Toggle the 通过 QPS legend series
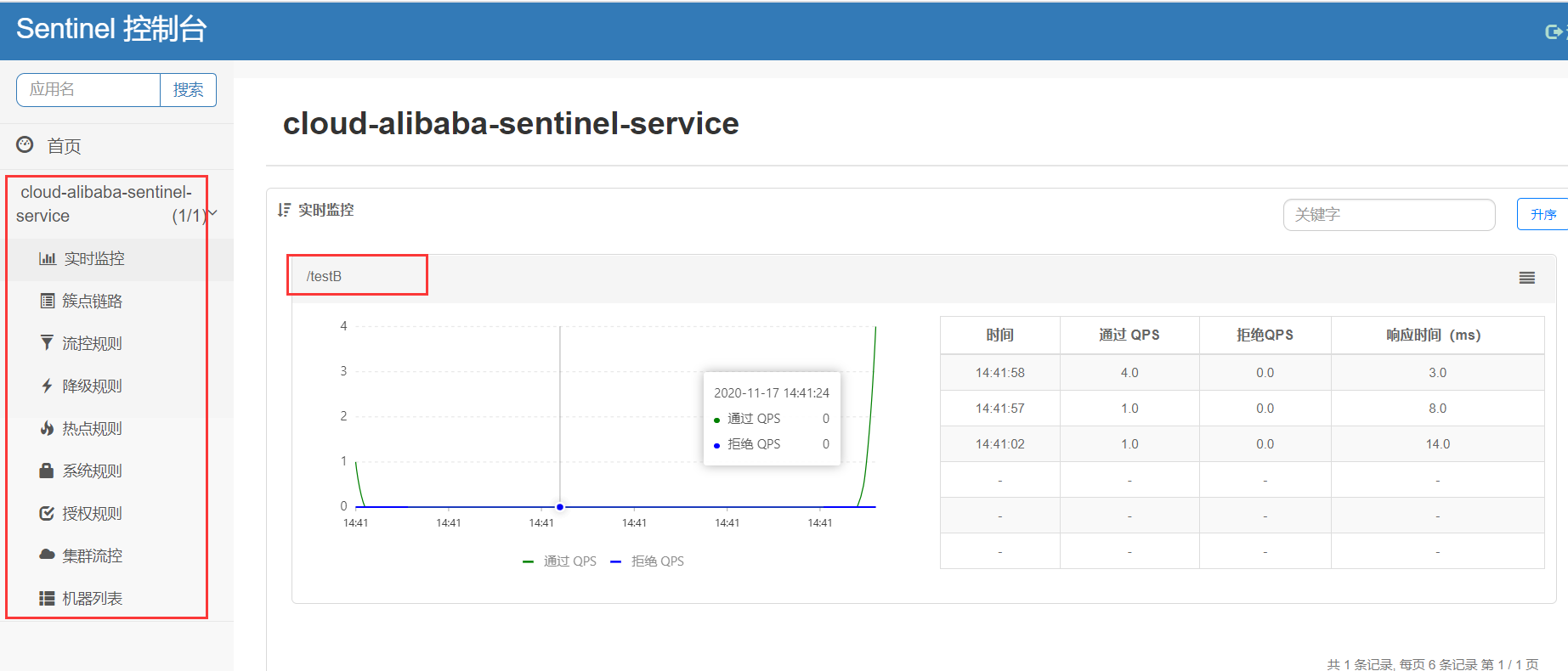This screenshot has height=671, width=1568. (x=560, y=561)
